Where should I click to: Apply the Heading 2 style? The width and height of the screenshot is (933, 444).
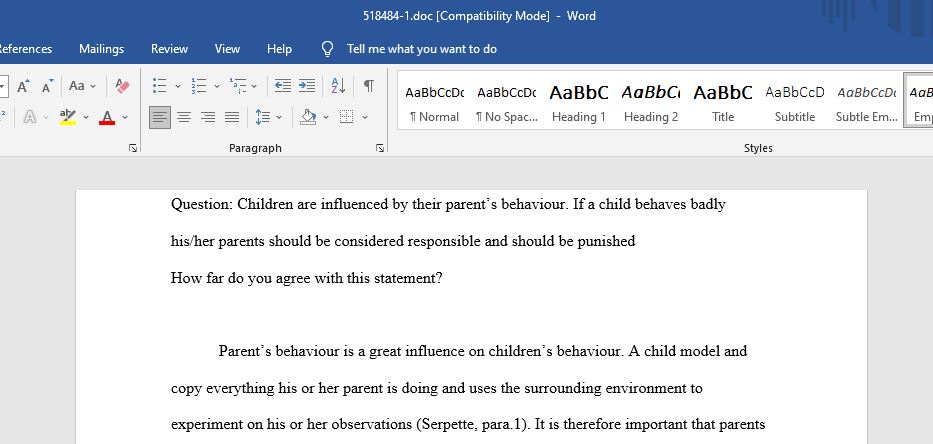click(x=651, y=100)
